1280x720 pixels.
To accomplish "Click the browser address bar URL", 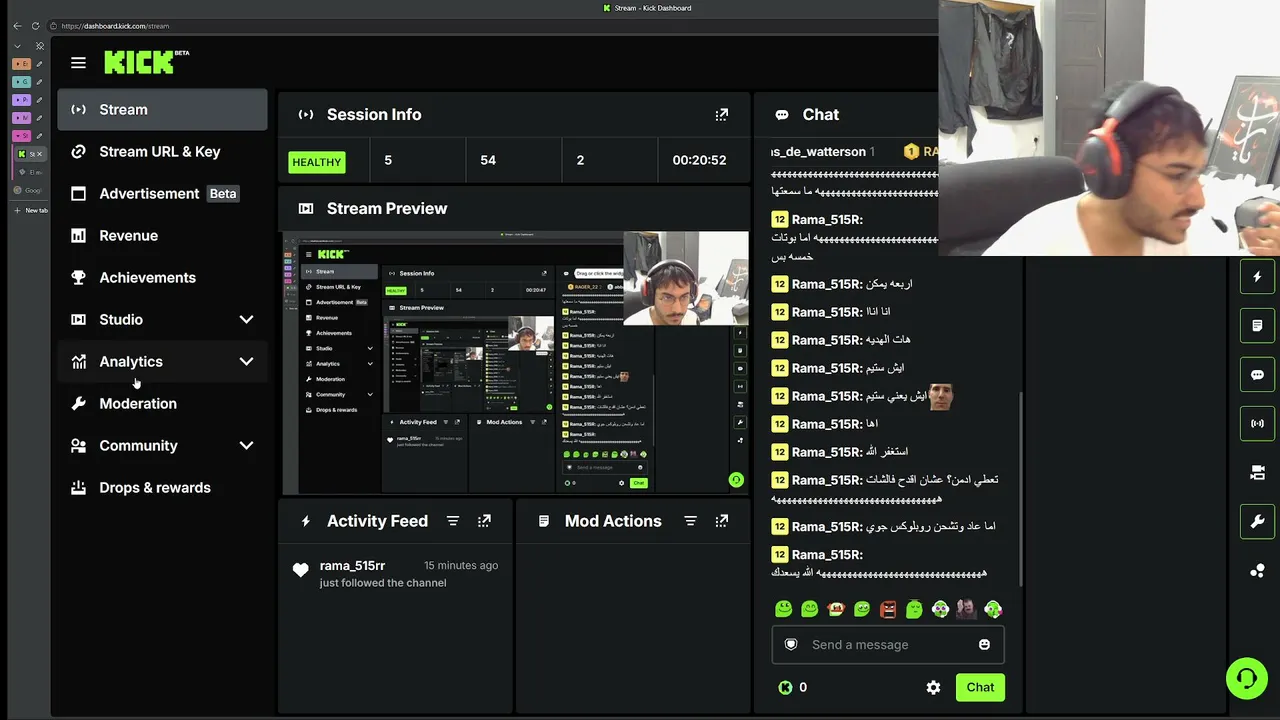I will pos(115,26).
